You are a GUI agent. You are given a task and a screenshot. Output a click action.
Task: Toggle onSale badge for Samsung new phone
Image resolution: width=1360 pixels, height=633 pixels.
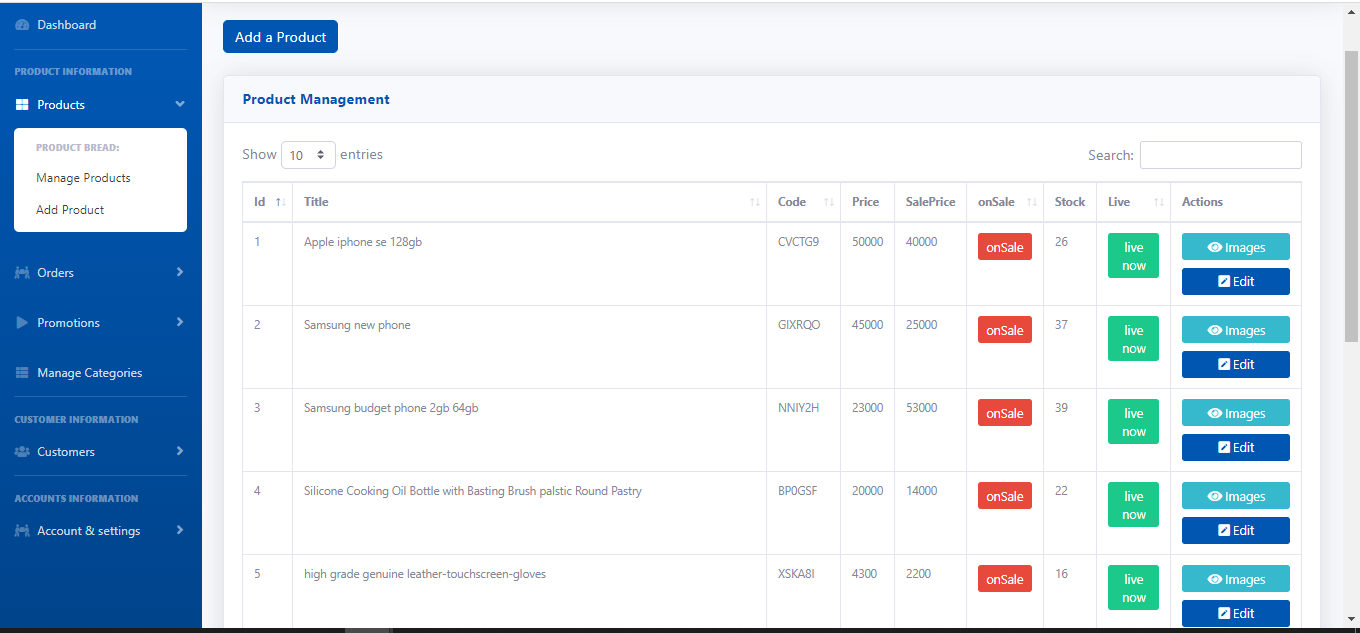[x=1005, y=330]
